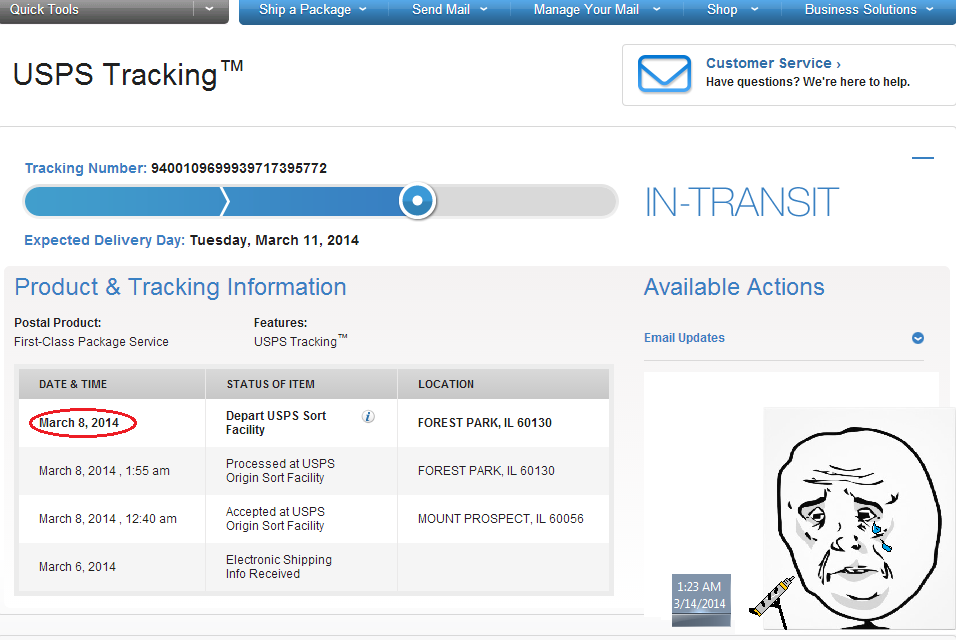The image size is (956, 640).
Task: Click the system clock showing 1:23 AM
Action: click(x=701, y=596)
